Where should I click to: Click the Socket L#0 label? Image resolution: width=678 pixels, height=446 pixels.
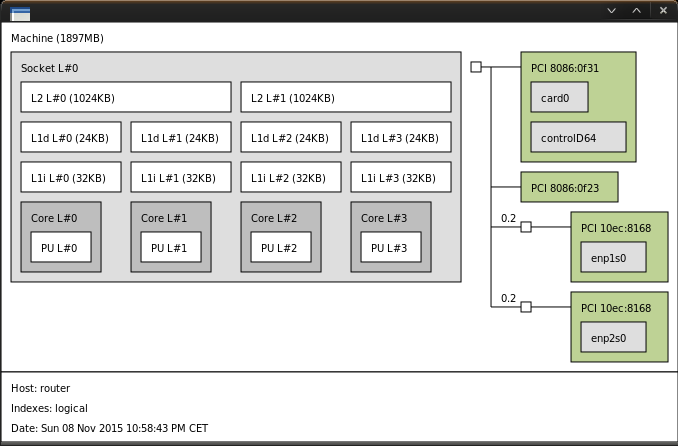(x=49, y=68)
